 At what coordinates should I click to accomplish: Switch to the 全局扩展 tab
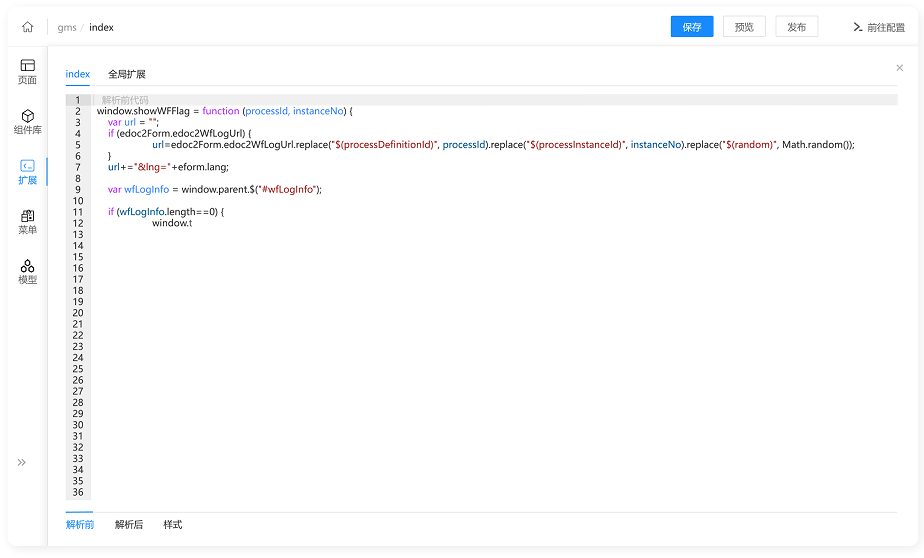click(x=127, y=74)
